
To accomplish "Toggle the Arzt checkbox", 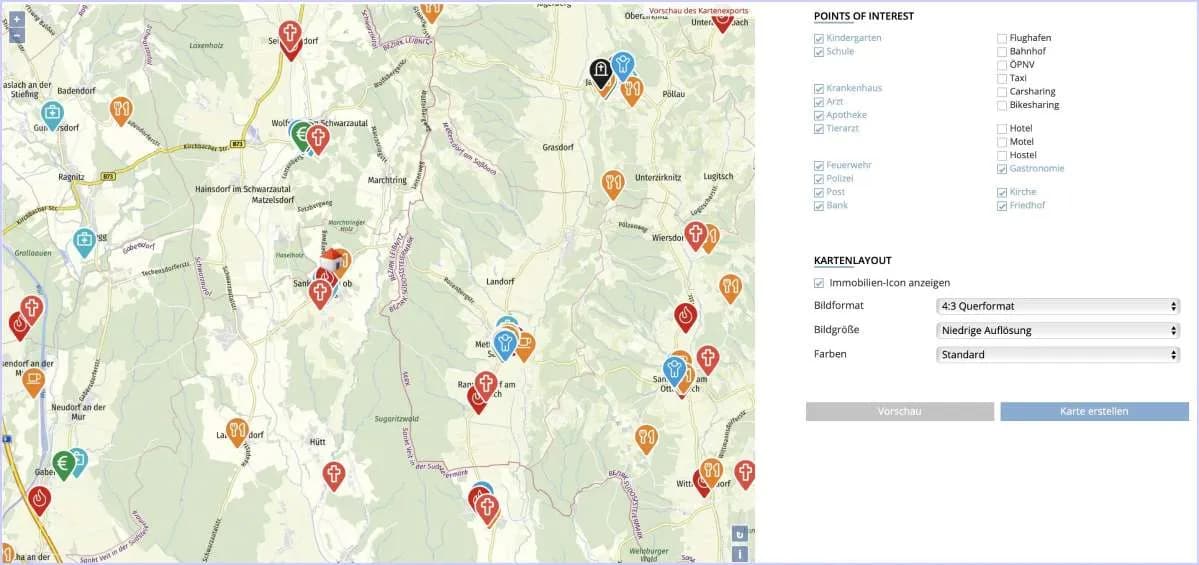I will pos(819,102).
